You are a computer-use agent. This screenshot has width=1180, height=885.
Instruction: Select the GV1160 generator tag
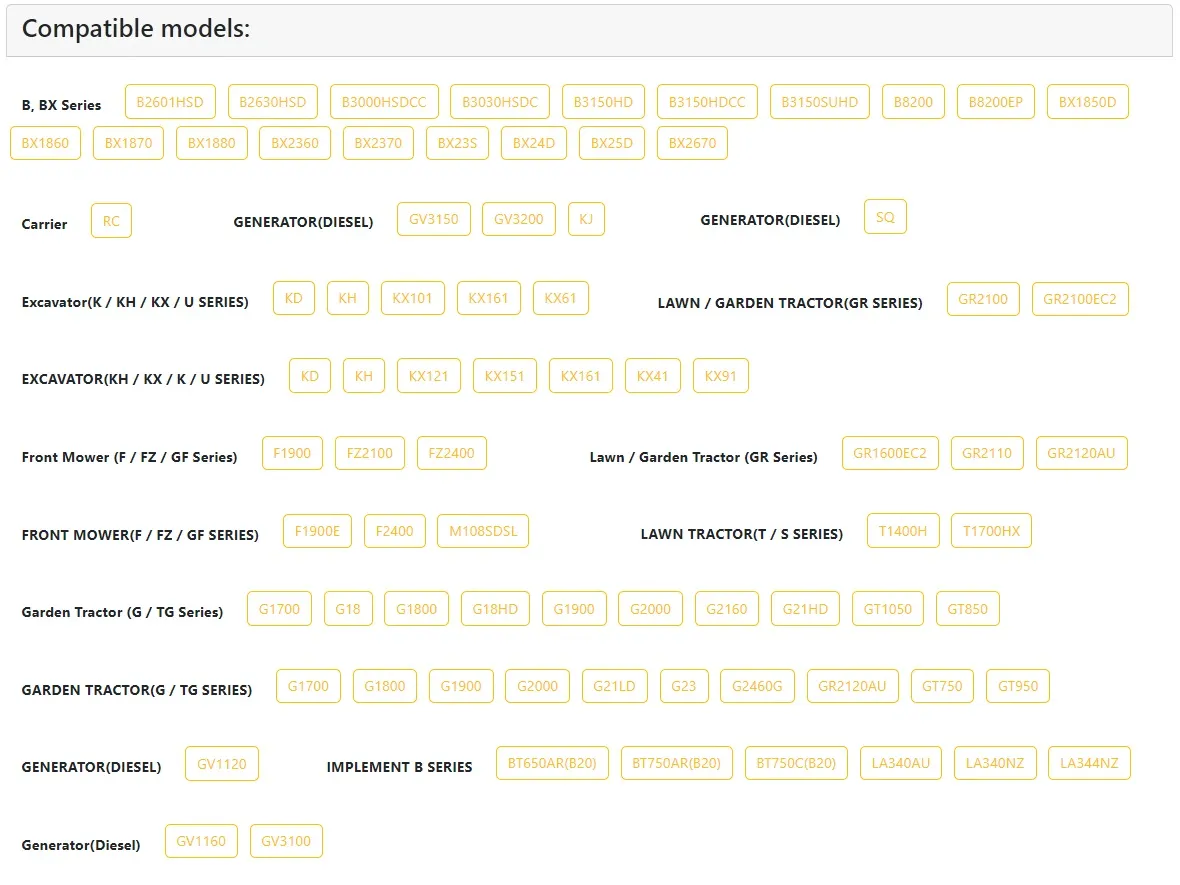(x=201, y=841)
